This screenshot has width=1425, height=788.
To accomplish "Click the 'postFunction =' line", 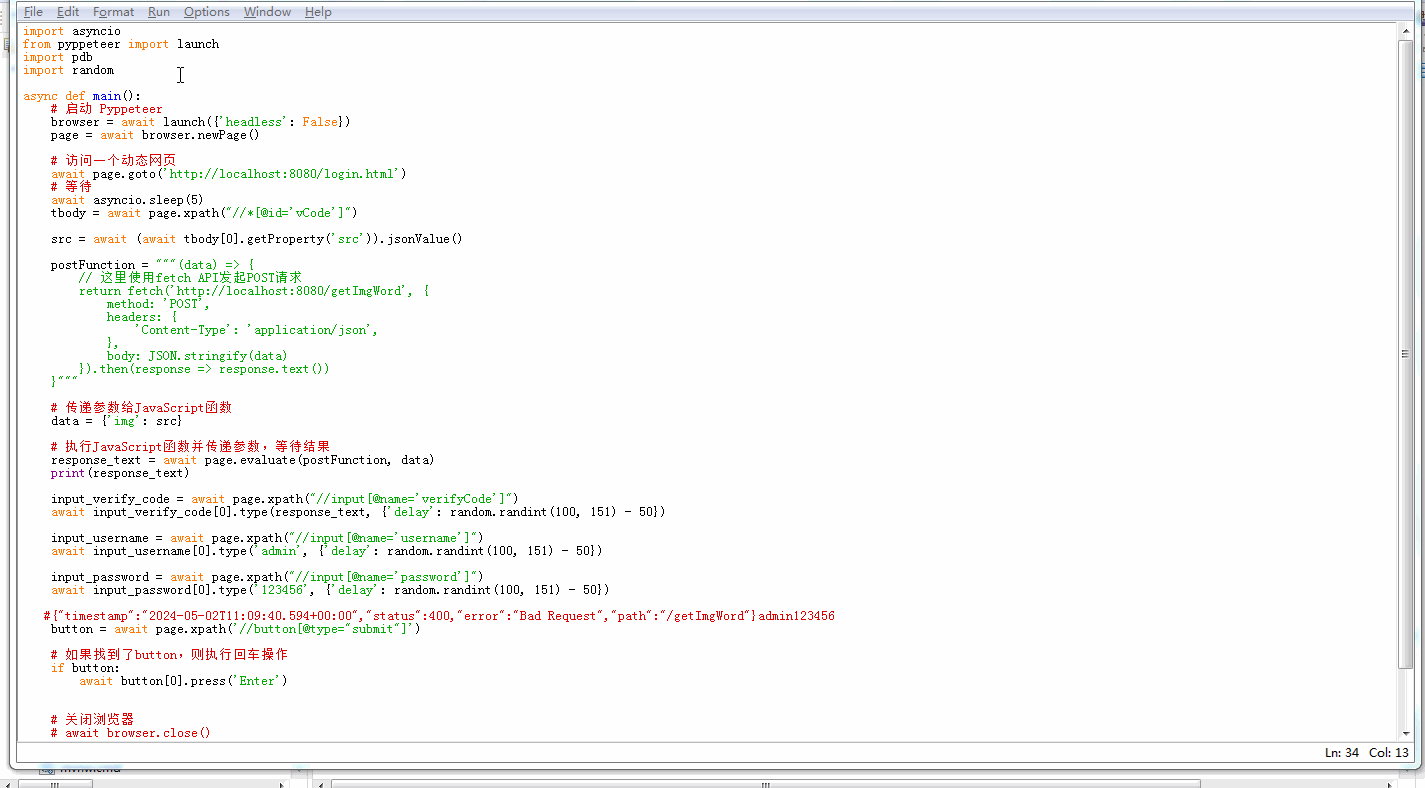I will pos(152,265).
